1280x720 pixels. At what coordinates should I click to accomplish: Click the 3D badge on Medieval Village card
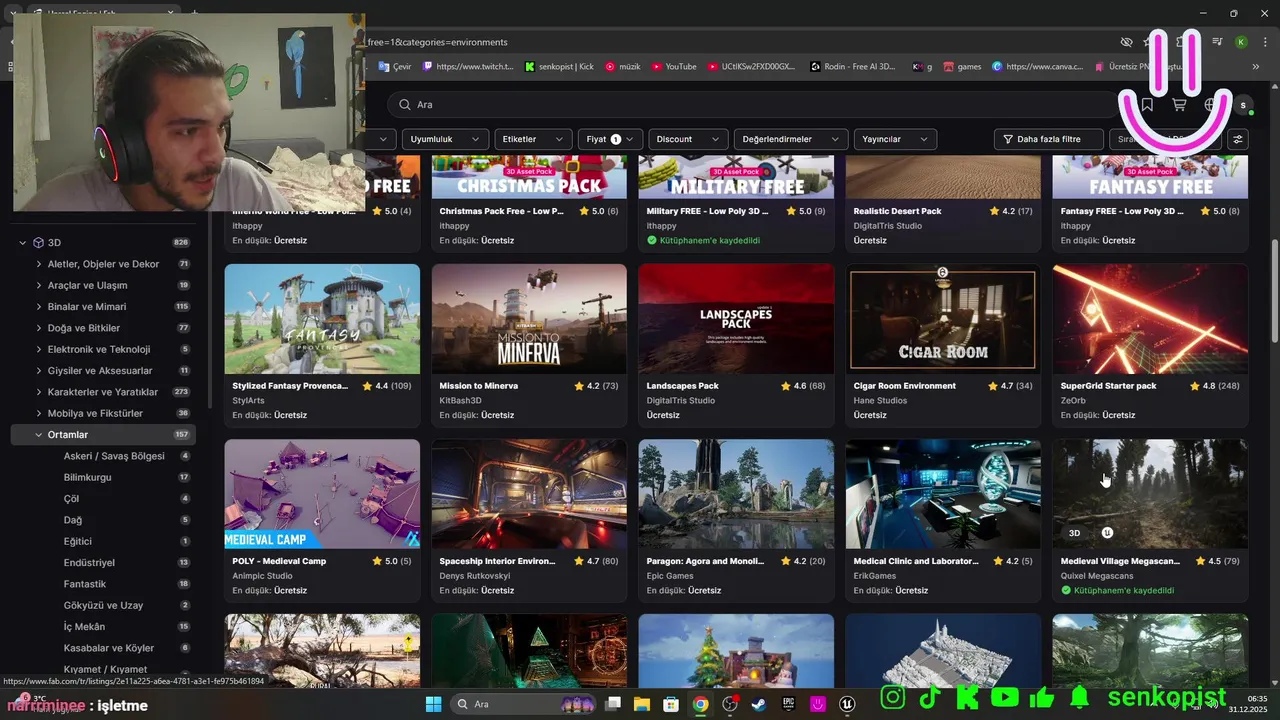[x=1074, y=533]
